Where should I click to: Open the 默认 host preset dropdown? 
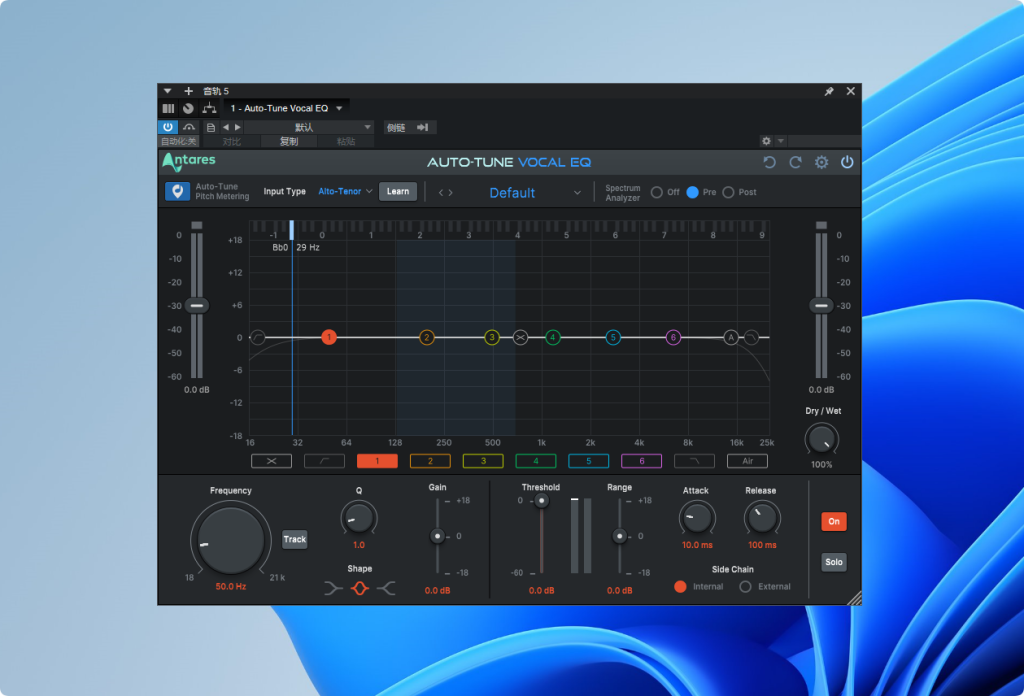(x=308, y=127)
